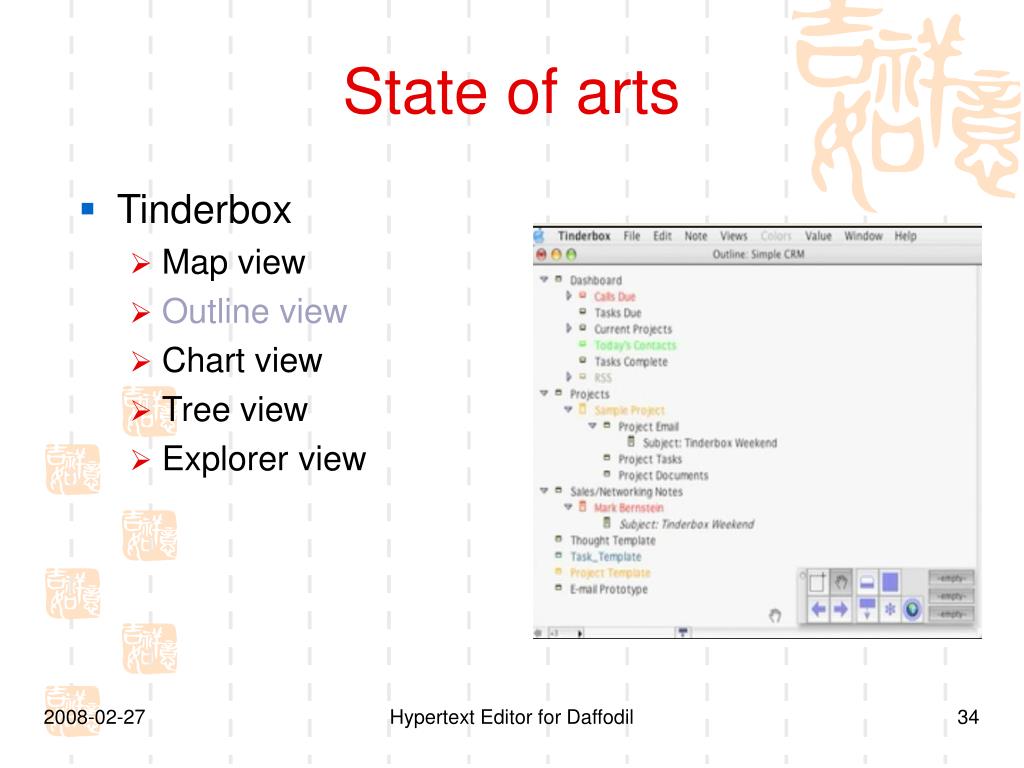
Task: Open the magnification popup on the bottom bar
Action: click(566, 633)
